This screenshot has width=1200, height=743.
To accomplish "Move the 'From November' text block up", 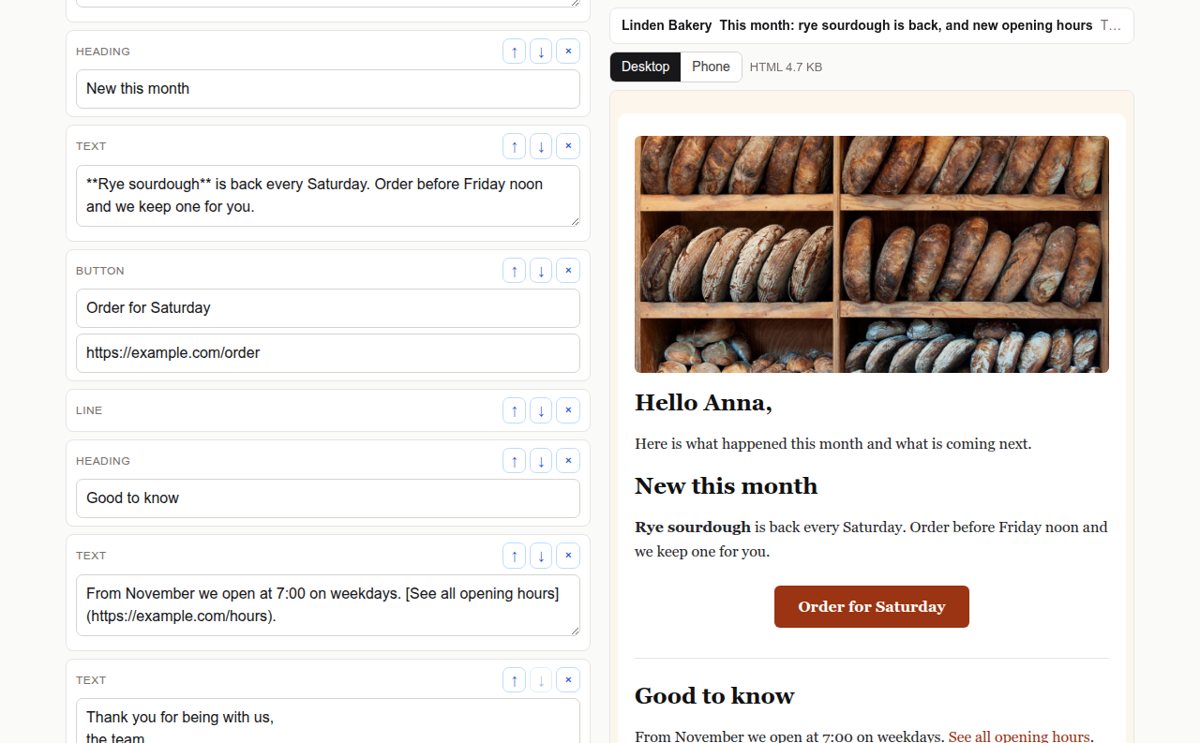I will [x=514, y=555].
